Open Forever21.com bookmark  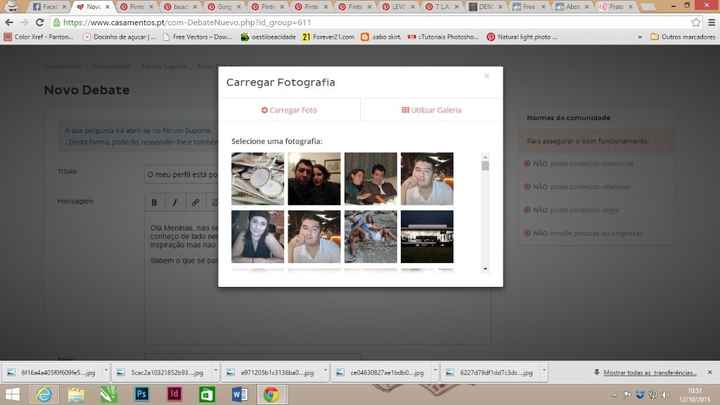328,37
